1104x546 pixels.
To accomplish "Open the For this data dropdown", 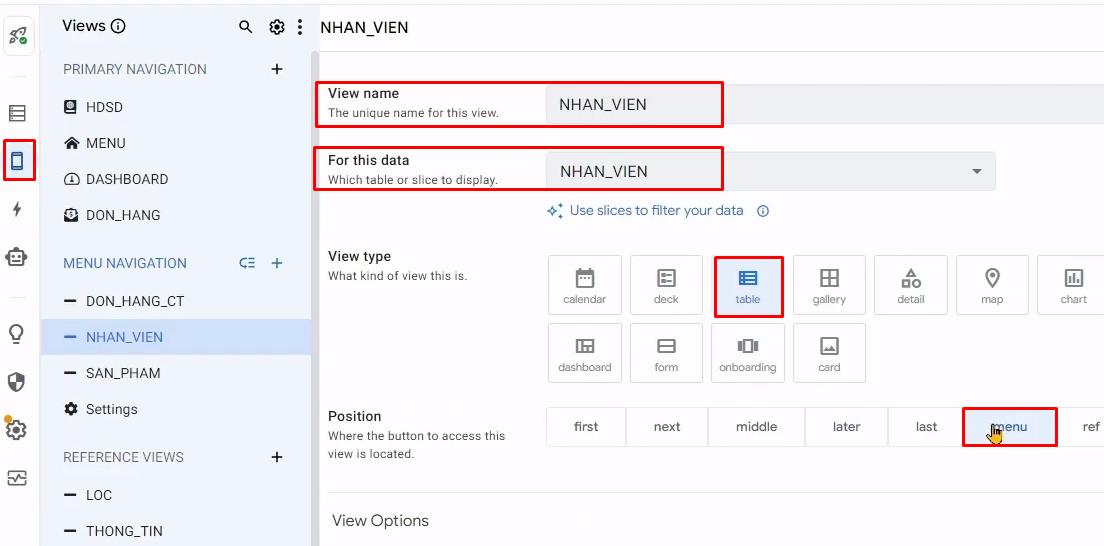I will (770, 171).
